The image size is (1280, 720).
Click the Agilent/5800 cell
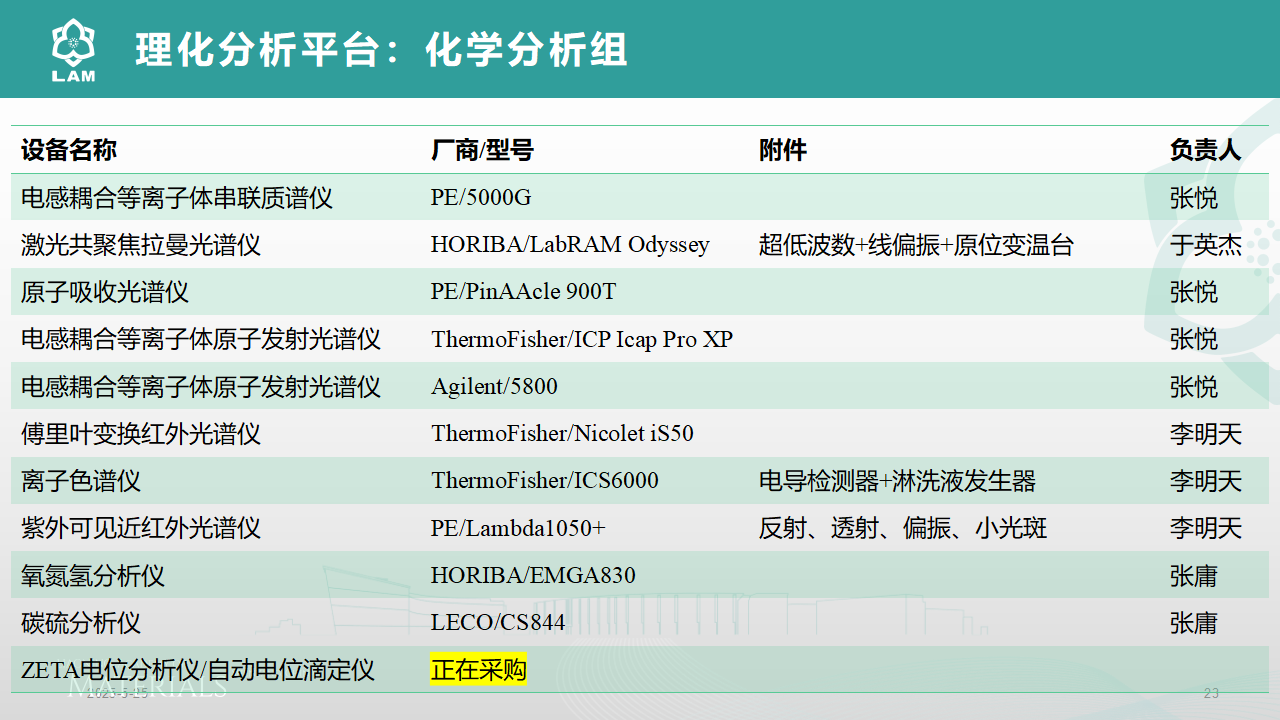coord(494,386)
